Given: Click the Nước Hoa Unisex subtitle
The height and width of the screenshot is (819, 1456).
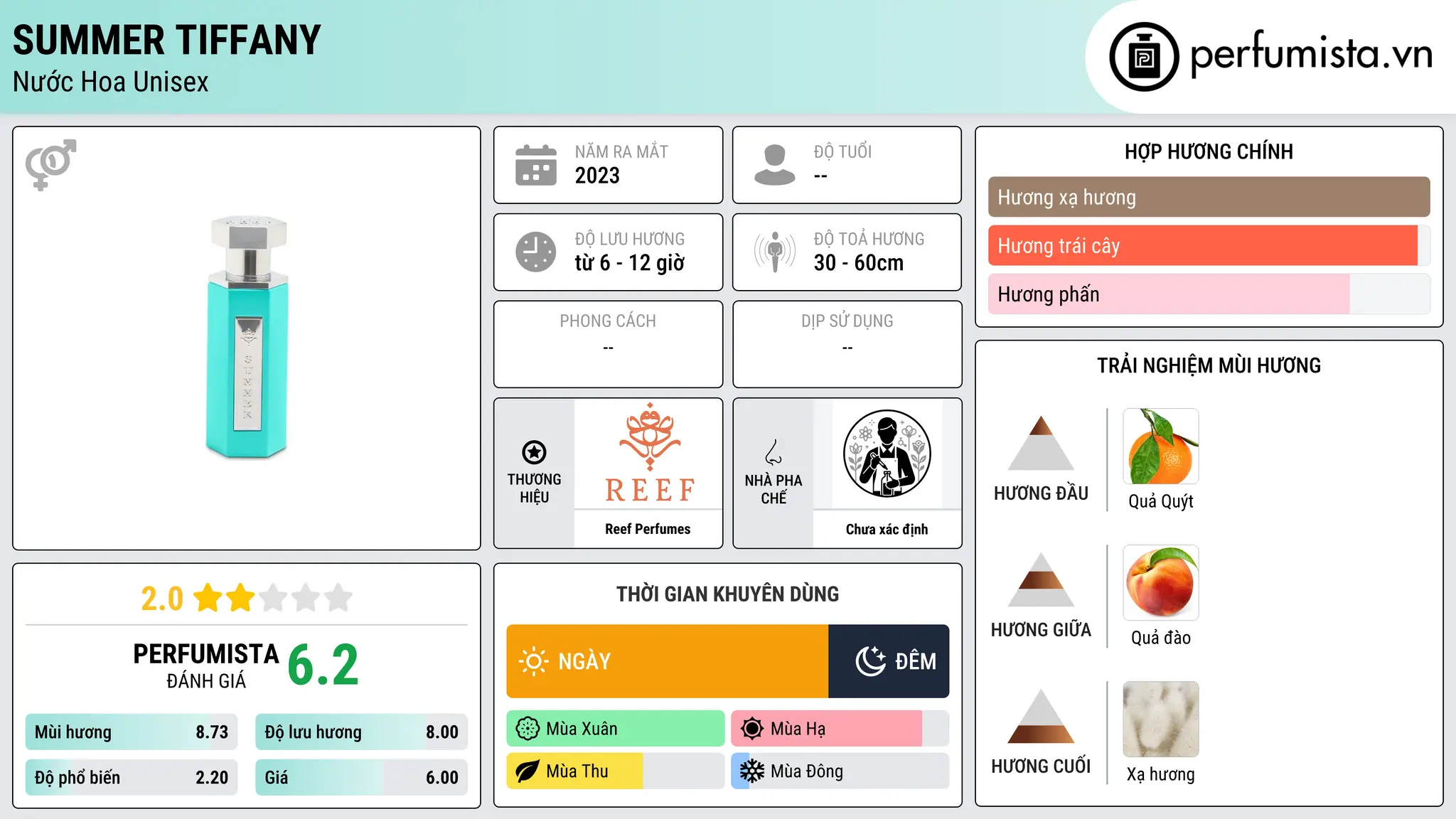Looking at the screenshot, I should point(111,82).
